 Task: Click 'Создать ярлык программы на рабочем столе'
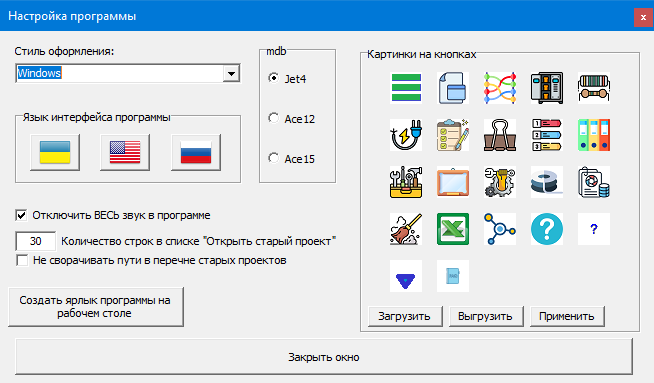(x=96, y=307)
